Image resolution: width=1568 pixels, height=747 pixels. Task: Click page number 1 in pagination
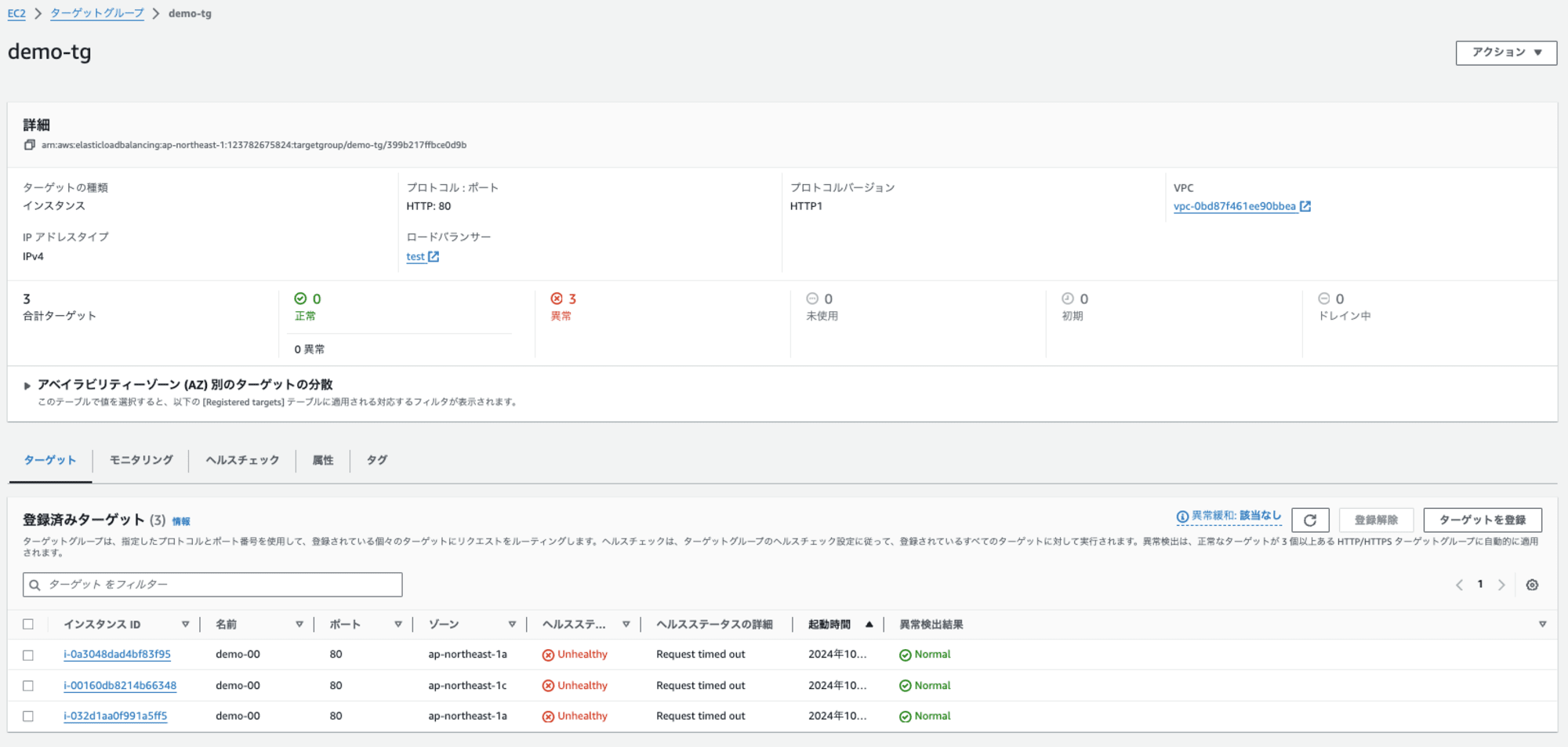tap(1480, 584)
